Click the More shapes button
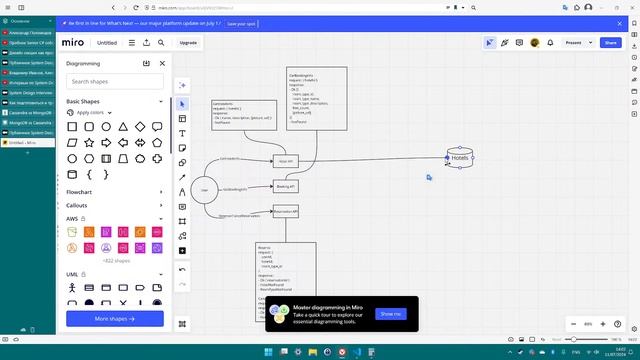 [115, 319]
